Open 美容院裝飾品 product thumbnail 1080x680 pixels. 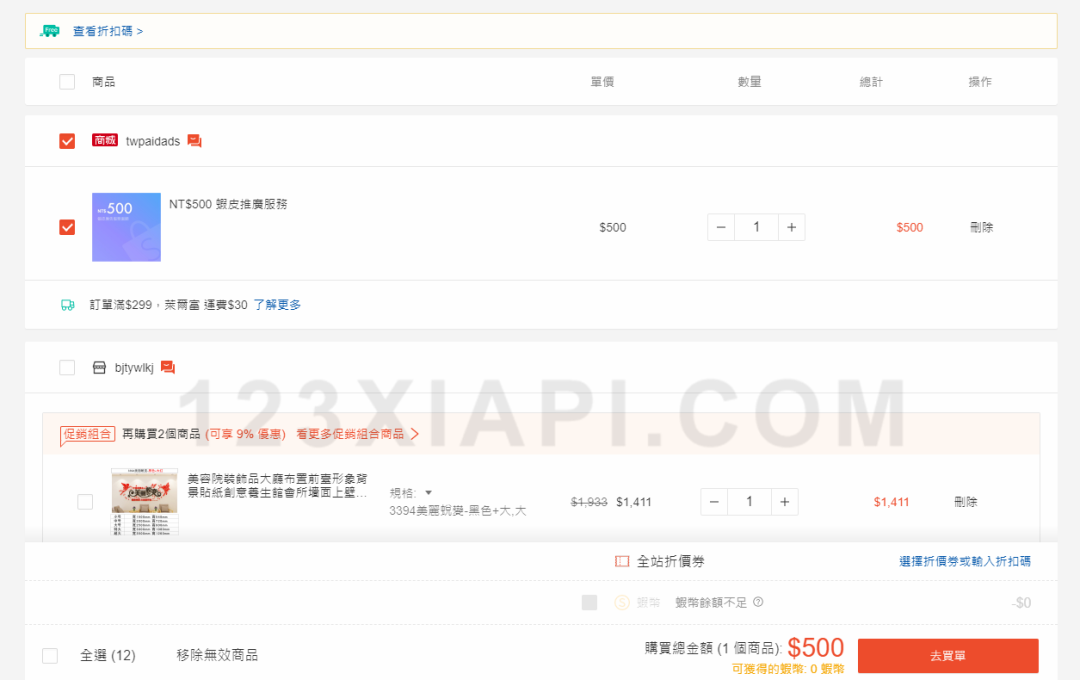point(145,502)
